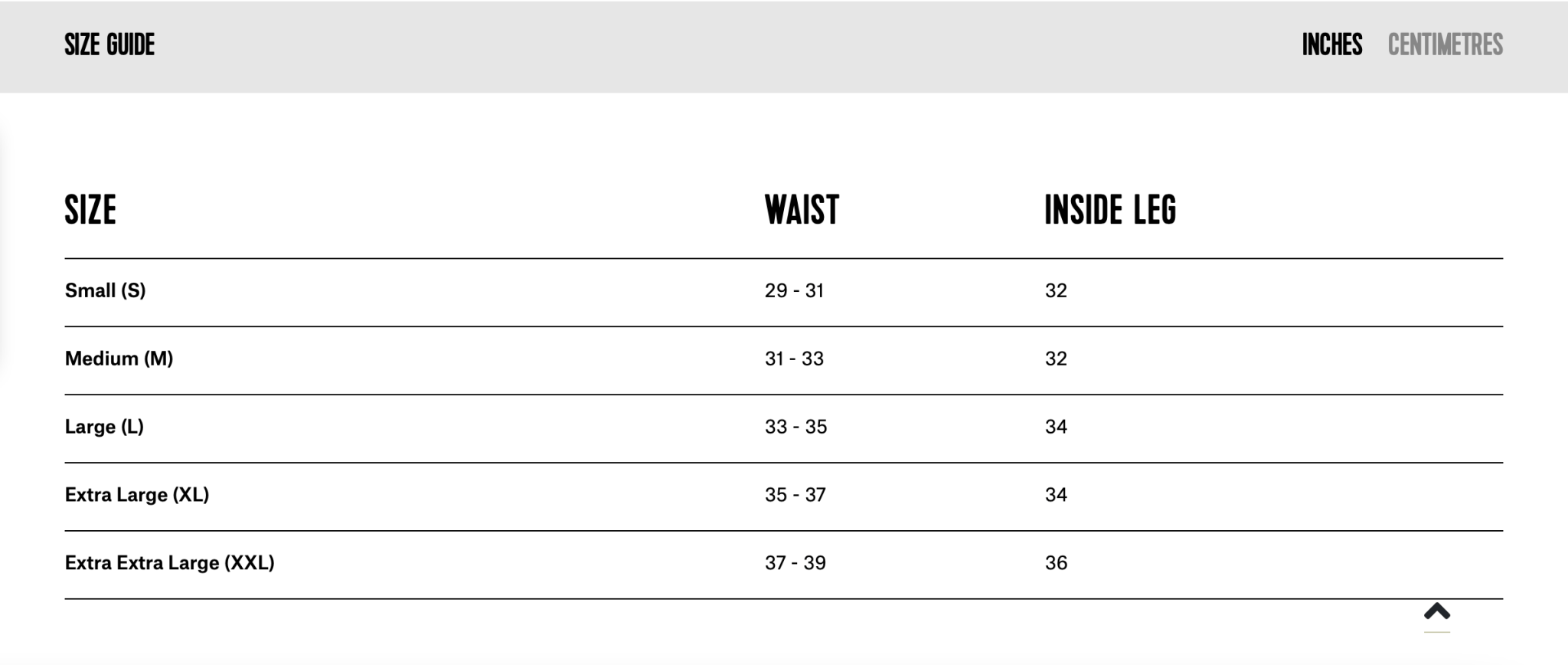
Task: Switch measurements to Inches
Action: (x=1331, y=45)
